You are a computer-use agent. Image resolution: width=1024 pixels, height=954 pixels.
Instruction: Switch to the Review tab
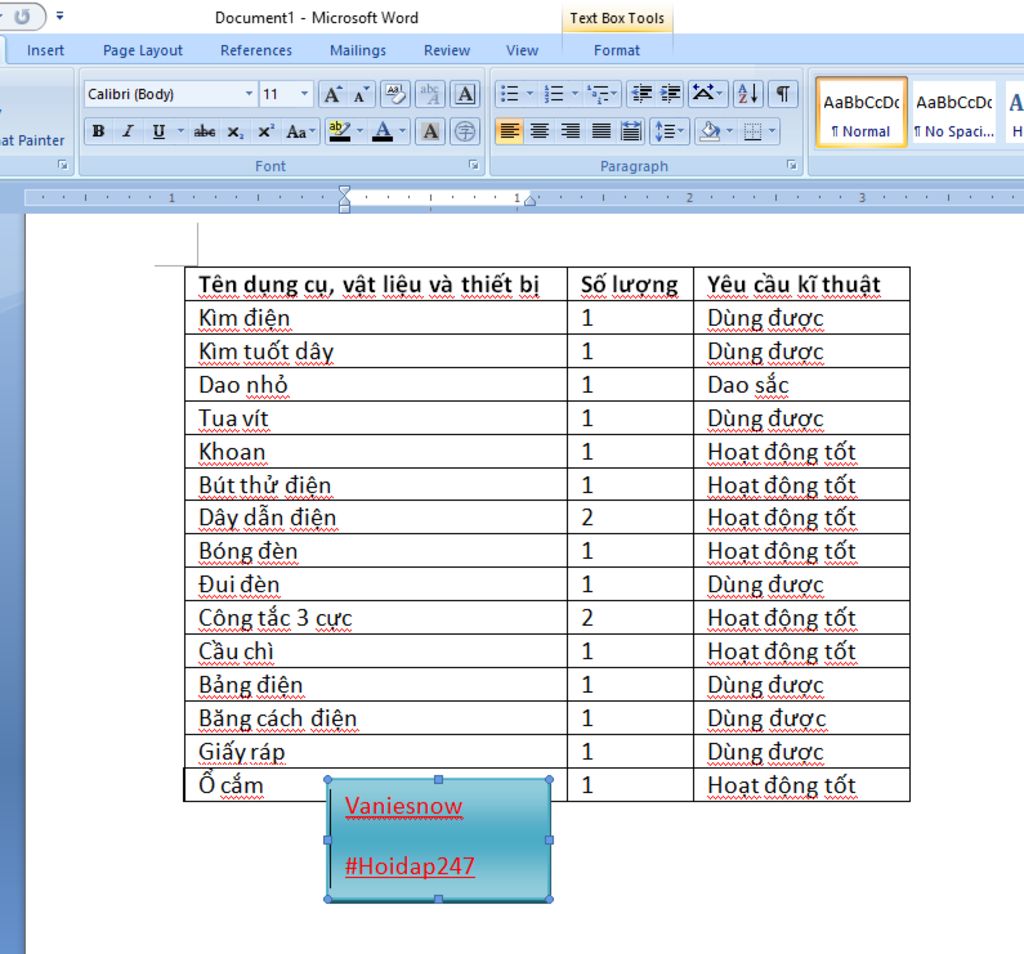(x=447, y=50)
